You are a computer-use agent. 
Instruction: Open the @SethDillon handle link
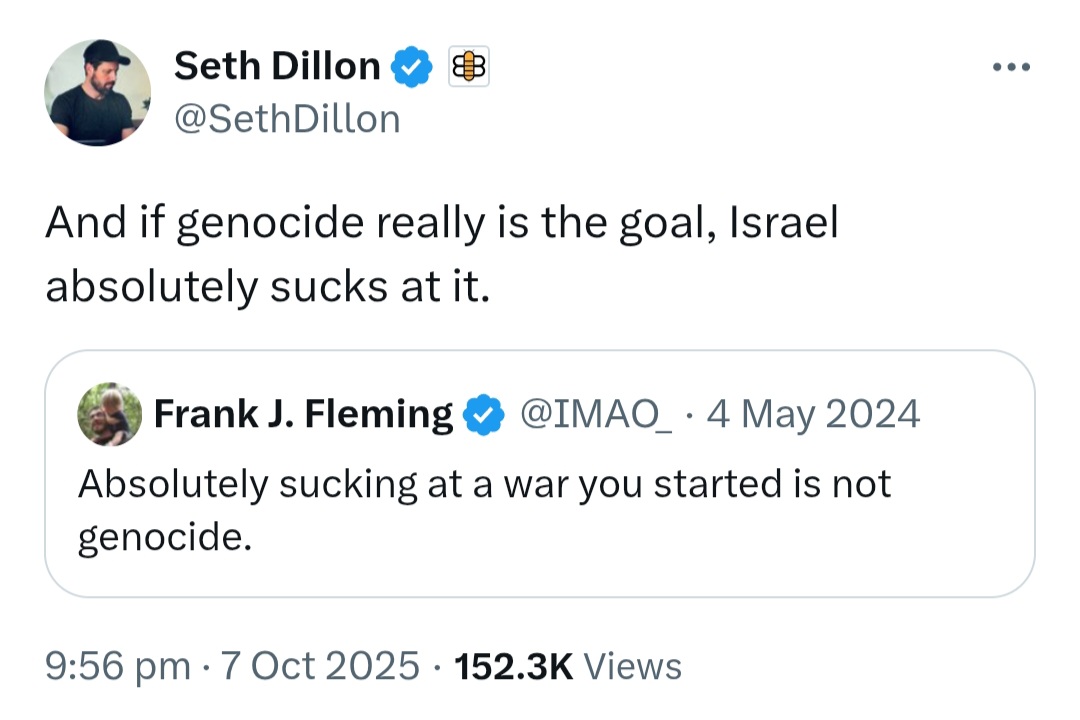pyautogui.click(x=287, y=119)
